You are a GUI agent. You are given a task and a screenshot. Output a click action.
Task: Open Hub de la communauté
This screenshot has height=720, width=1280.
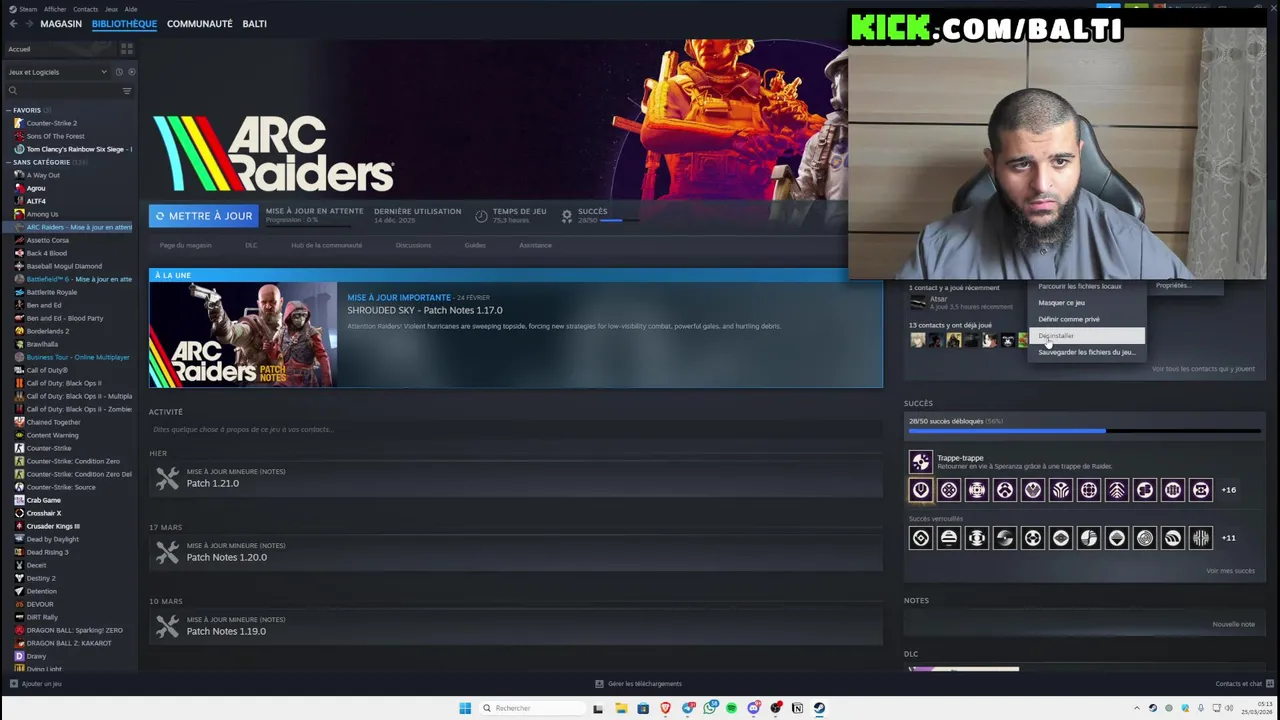click(326, 245)
